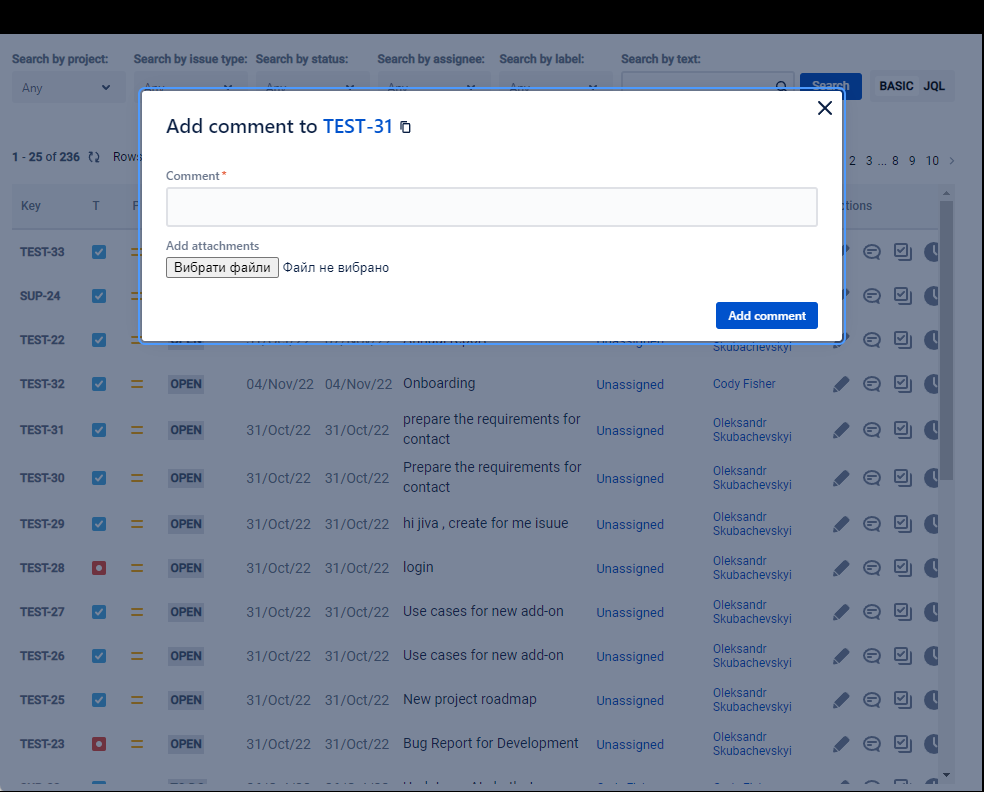Image resolution: width=984 pixels, height=792 pixels.
Task: Click the next page chevron arrow
Action: [x=951, y=161]
